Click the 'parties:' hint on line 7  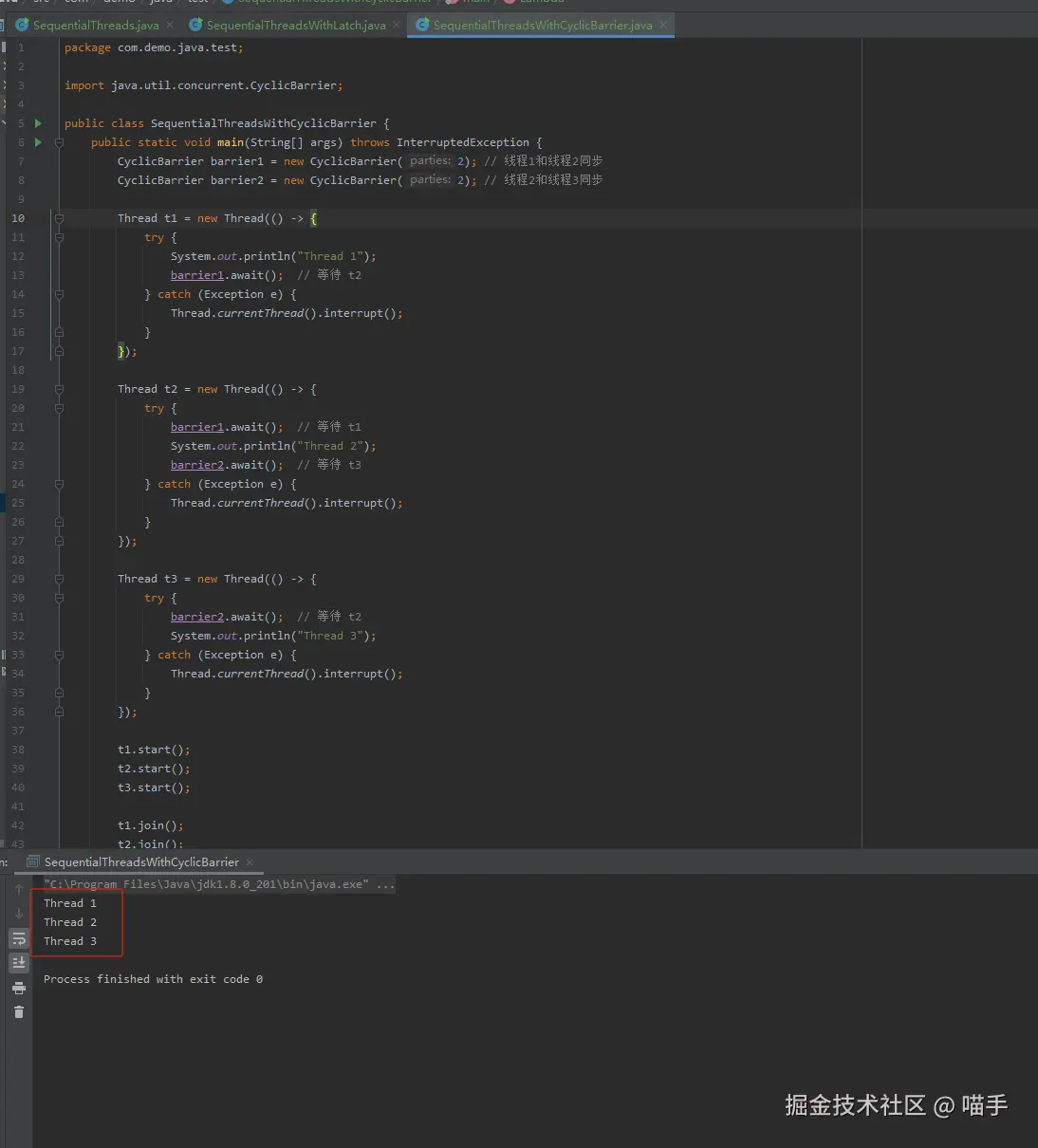pos(431,161)
